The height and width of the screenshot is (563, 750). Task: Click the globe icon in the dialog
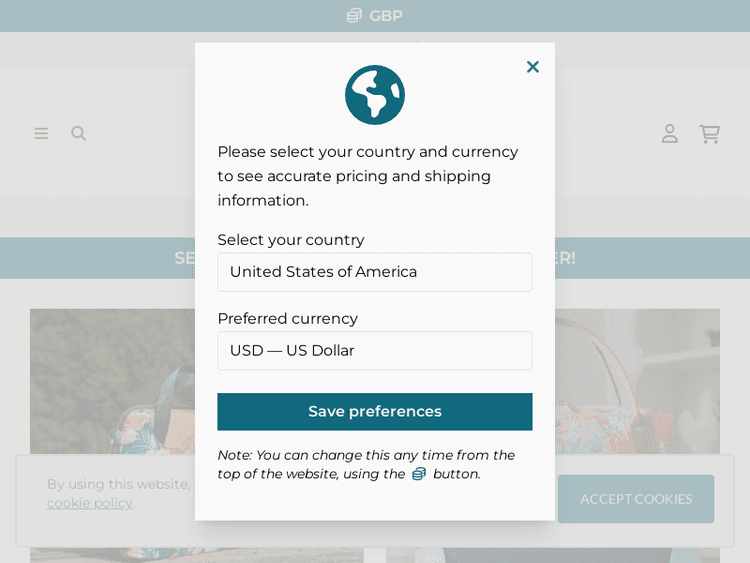click(375, 95)
